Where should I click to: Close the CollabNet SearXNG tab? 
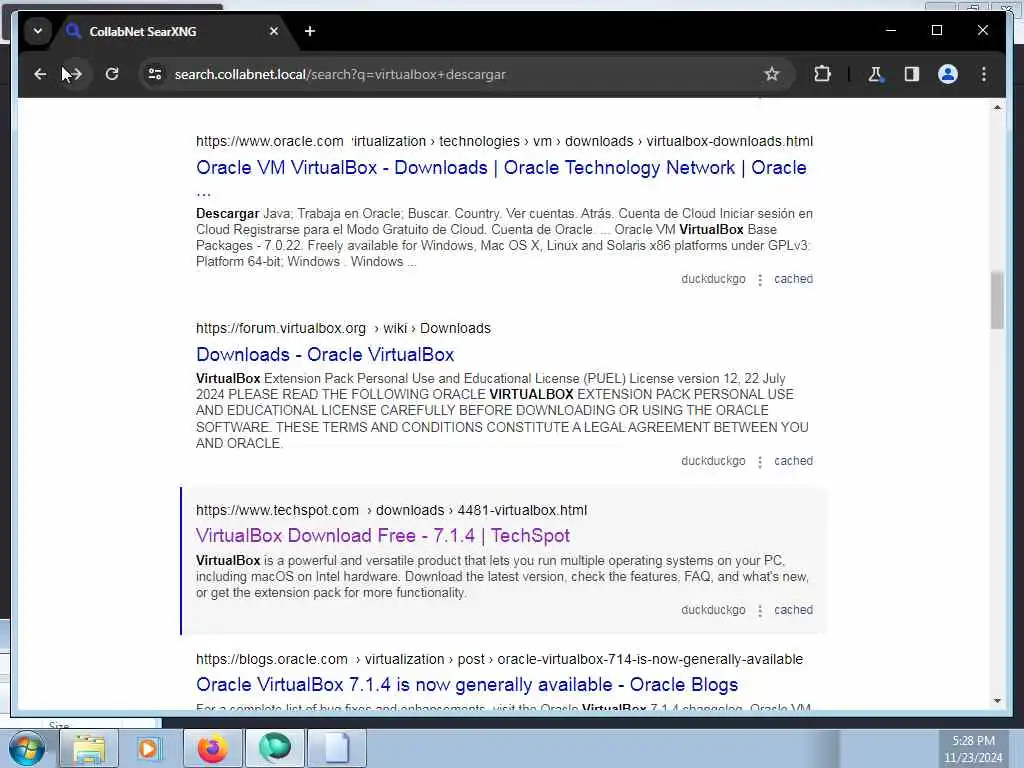click(x=274, y=31)
